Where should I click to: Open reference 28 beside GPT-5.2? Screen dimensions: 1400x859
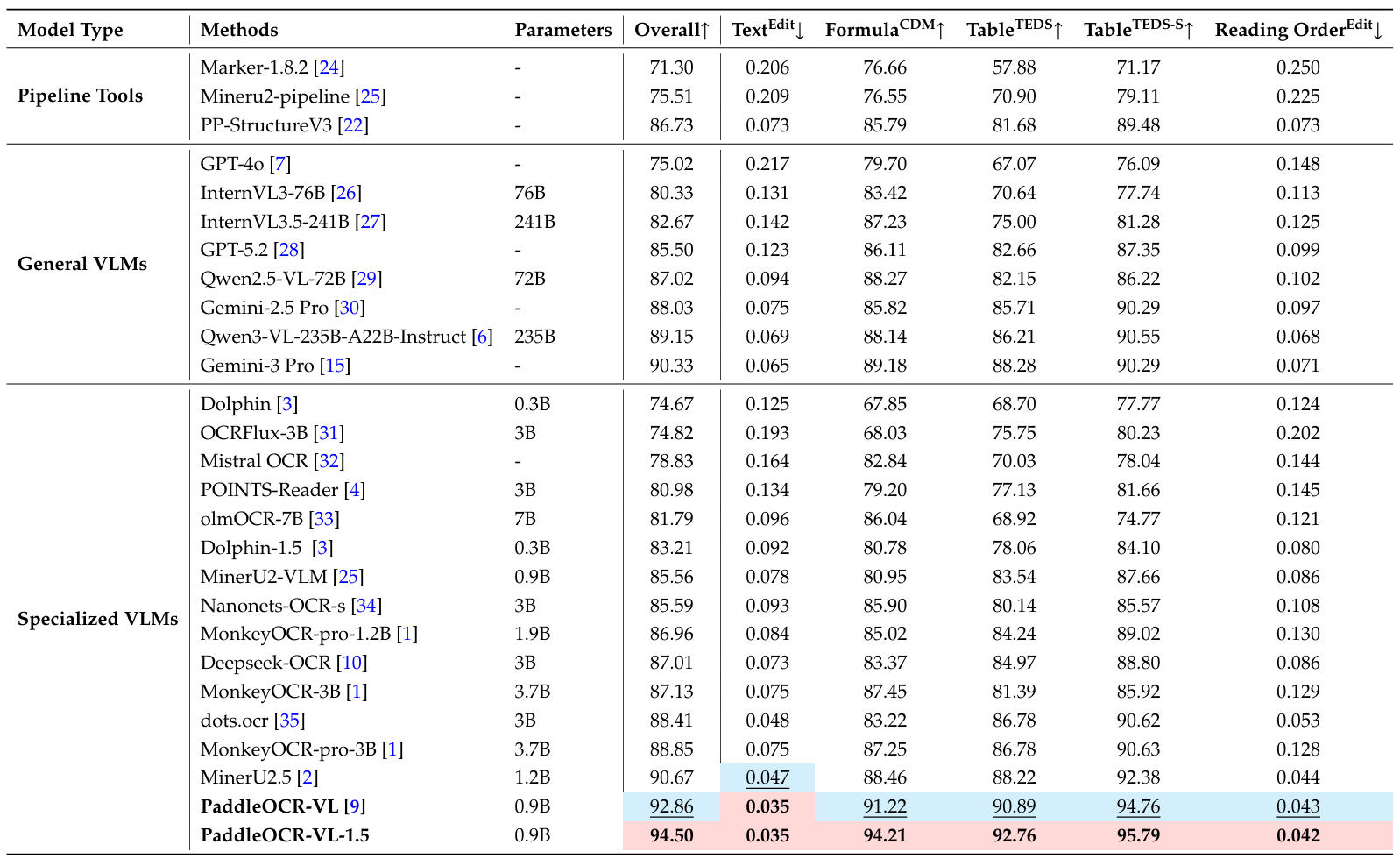tap(289, 250)
